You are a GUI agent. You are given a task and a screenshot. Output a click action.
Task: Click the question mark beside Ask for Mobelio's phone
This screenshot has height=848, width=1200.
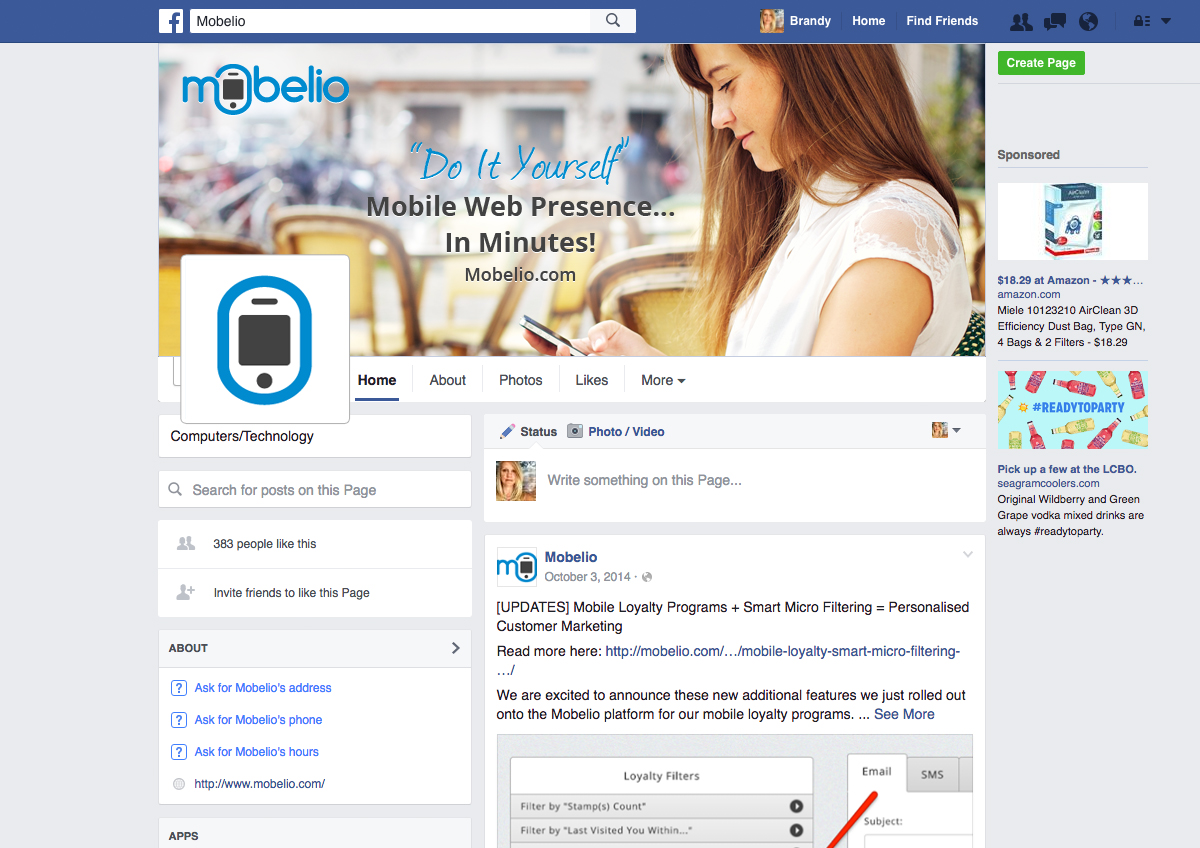point(178,719)
